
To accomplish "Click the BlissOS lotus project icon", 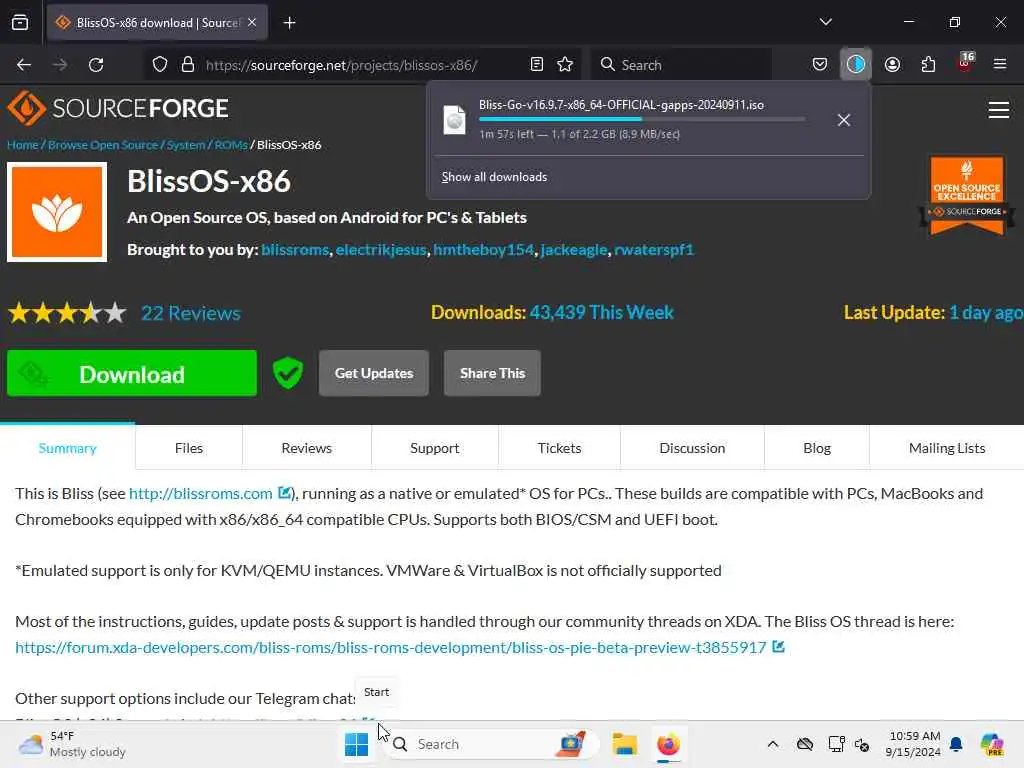I will (x=57, y=212).
